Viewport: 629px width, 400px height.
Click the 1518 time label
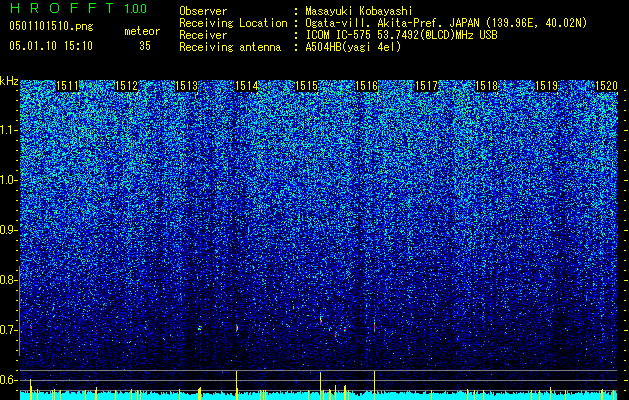[486, 86]
